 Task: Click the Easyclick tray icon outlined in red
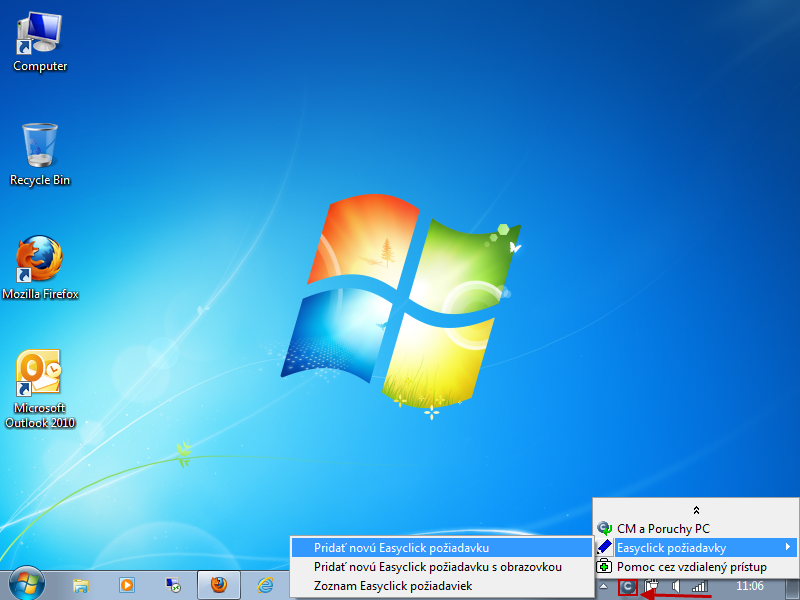click(628, 587)
